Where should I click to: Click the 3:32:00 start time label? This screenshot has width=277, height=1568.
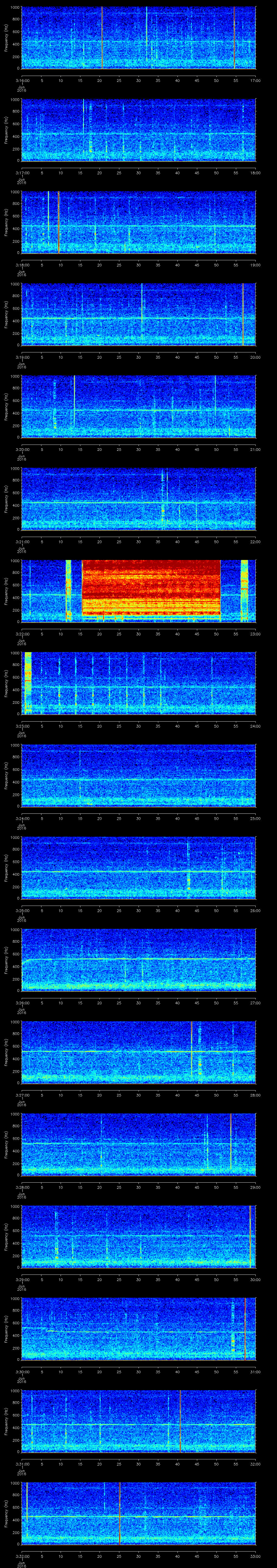coord(22,1556)
